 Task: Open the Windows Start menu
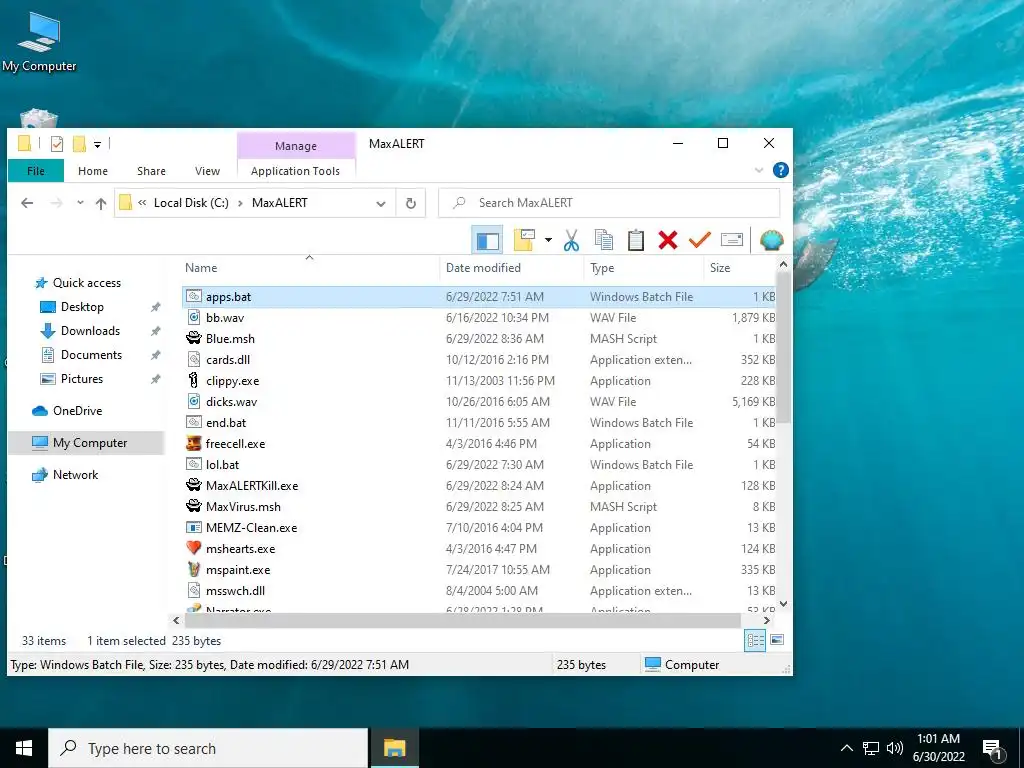click(24, 748)
